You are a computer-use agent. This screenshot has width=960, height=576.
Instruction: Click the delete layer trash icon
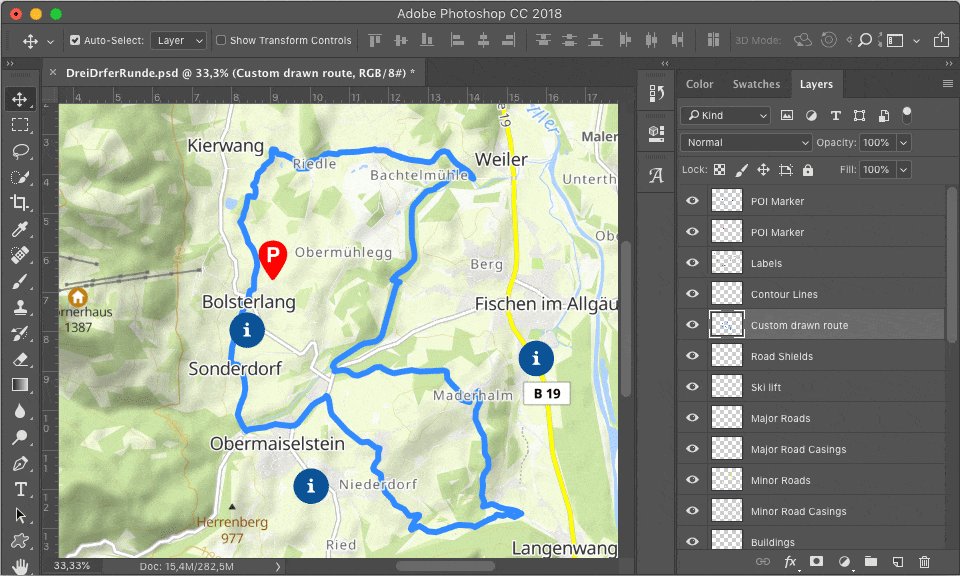tap(924, 563)
